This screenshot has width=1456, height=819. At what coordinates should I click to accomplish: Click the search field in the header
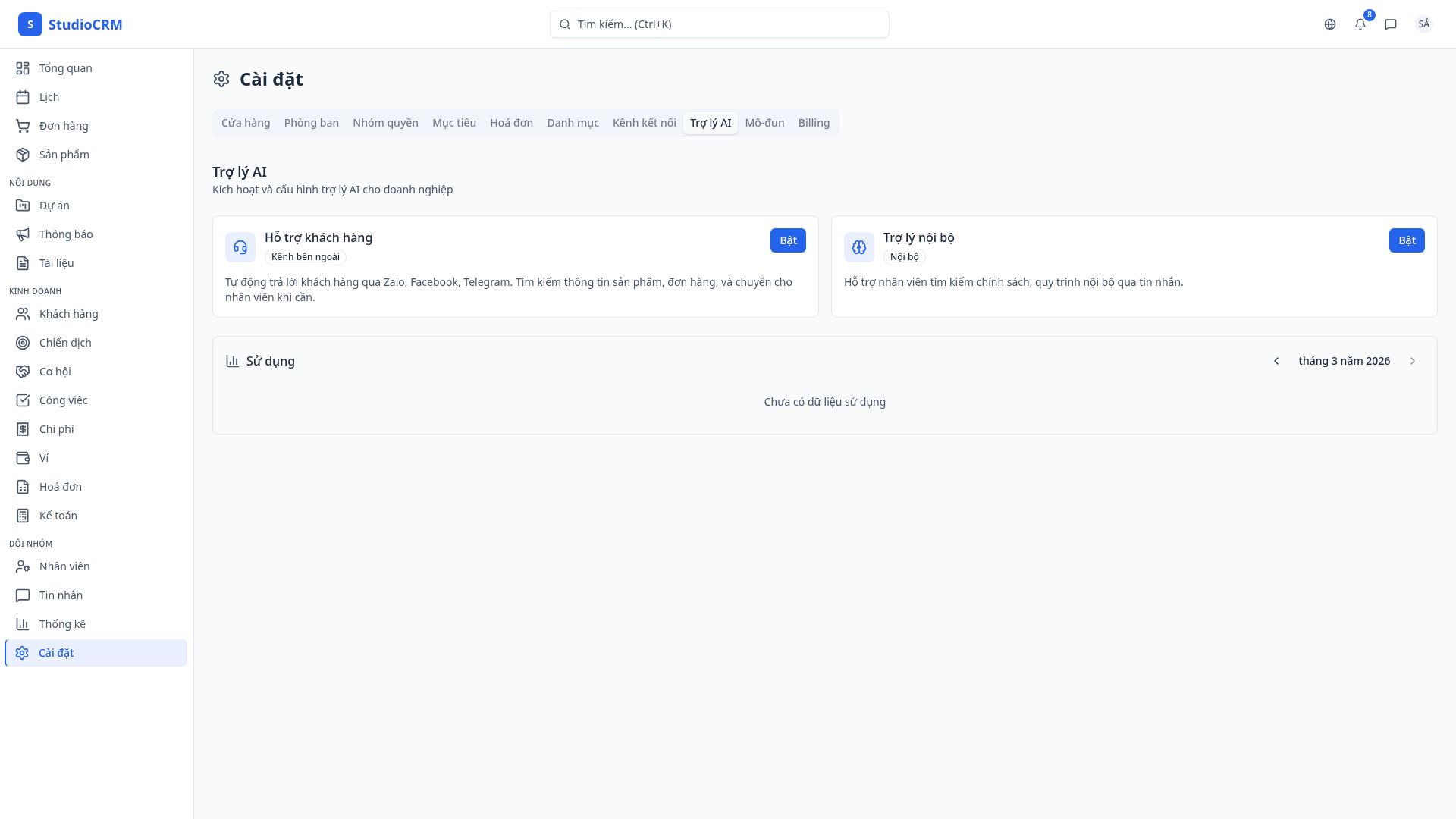click(719, 24)
